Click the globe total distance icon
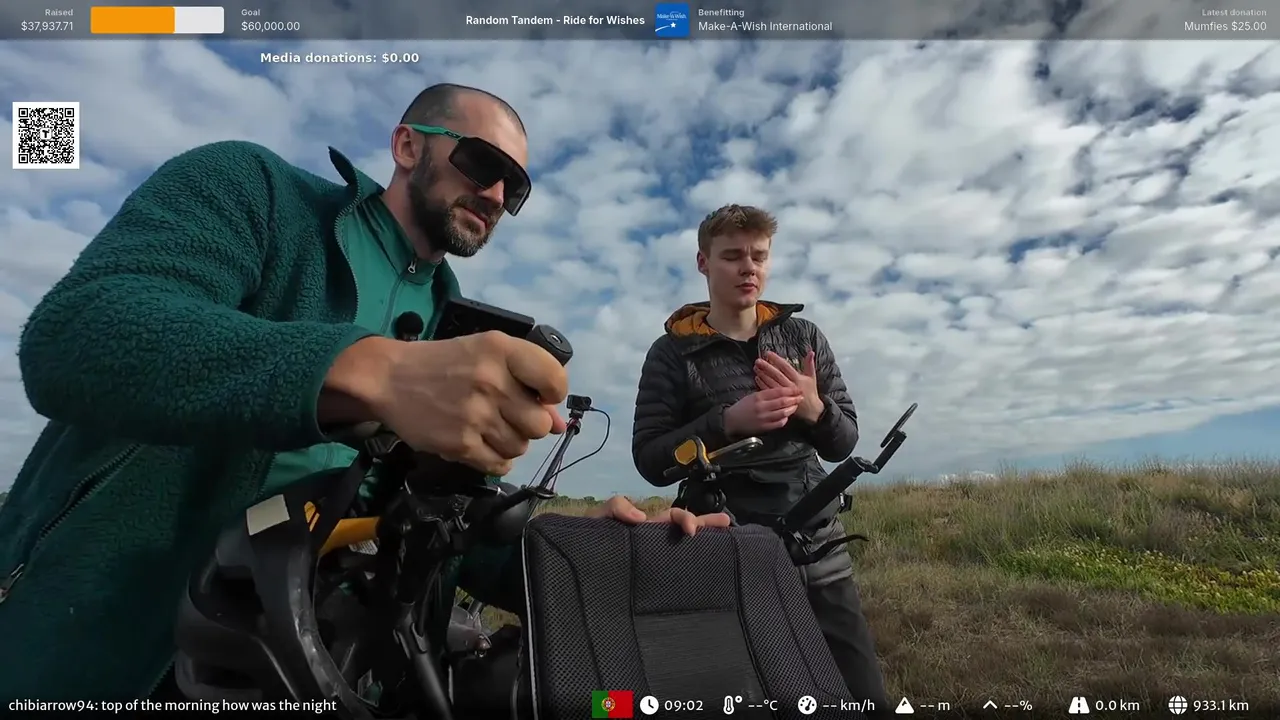Screen dimensions: 1280x720 1178,705
